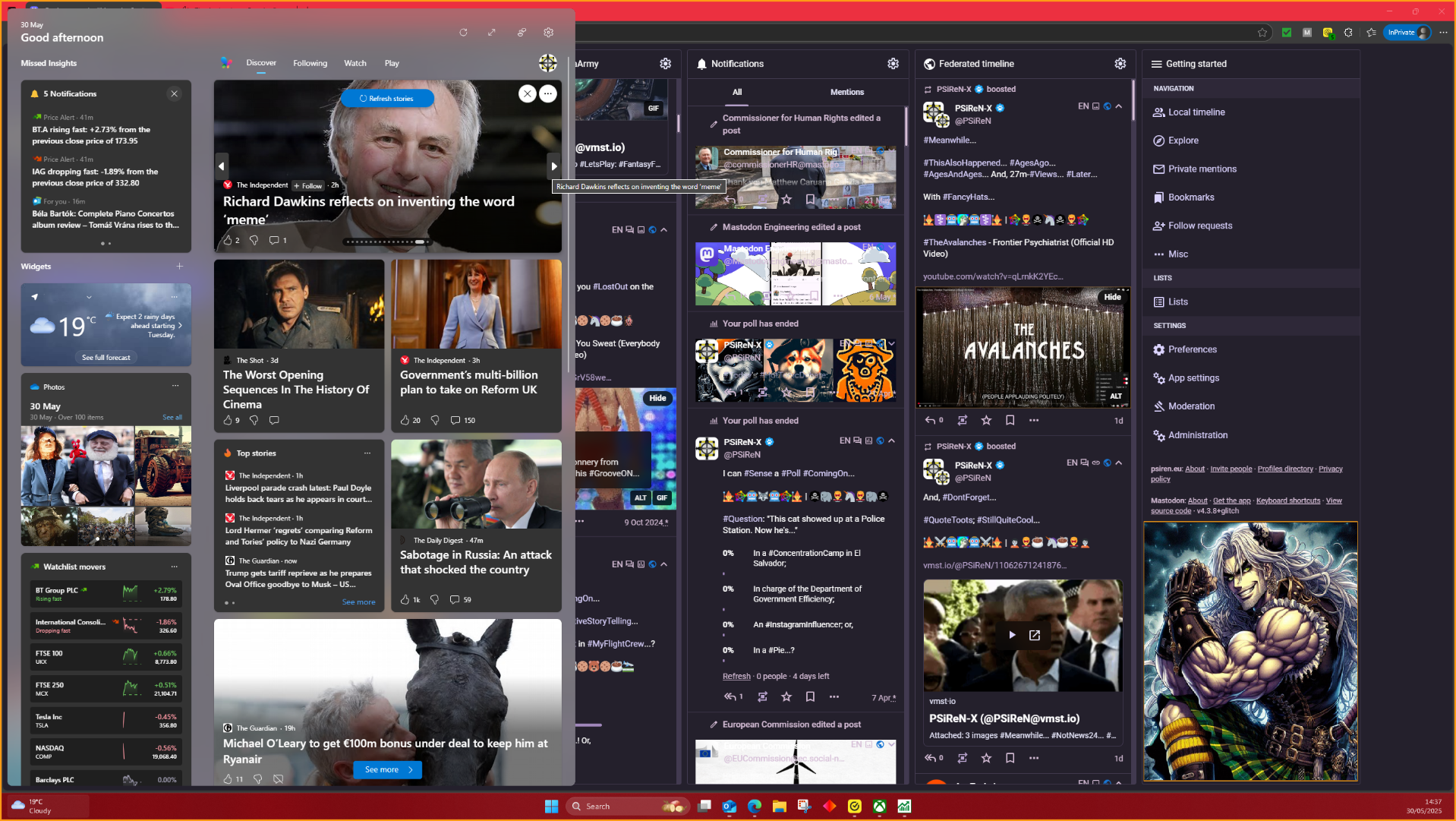The width and height of the screenshot is (1456, 821).
Task: Expand Mastodon Engineering edited post chevron
Action: pyautogui.click(x=892, y=247)
